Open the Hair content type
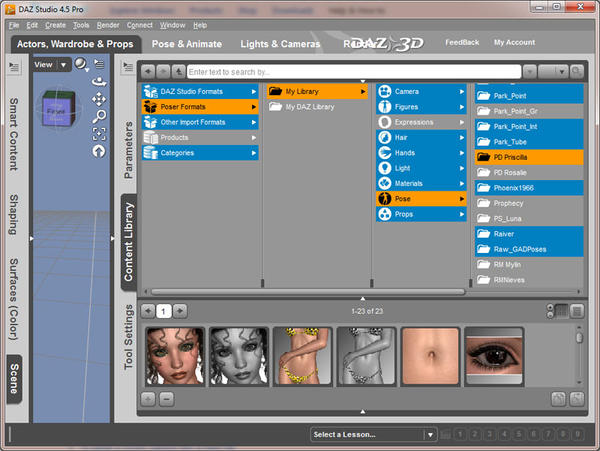 point(421,137)
